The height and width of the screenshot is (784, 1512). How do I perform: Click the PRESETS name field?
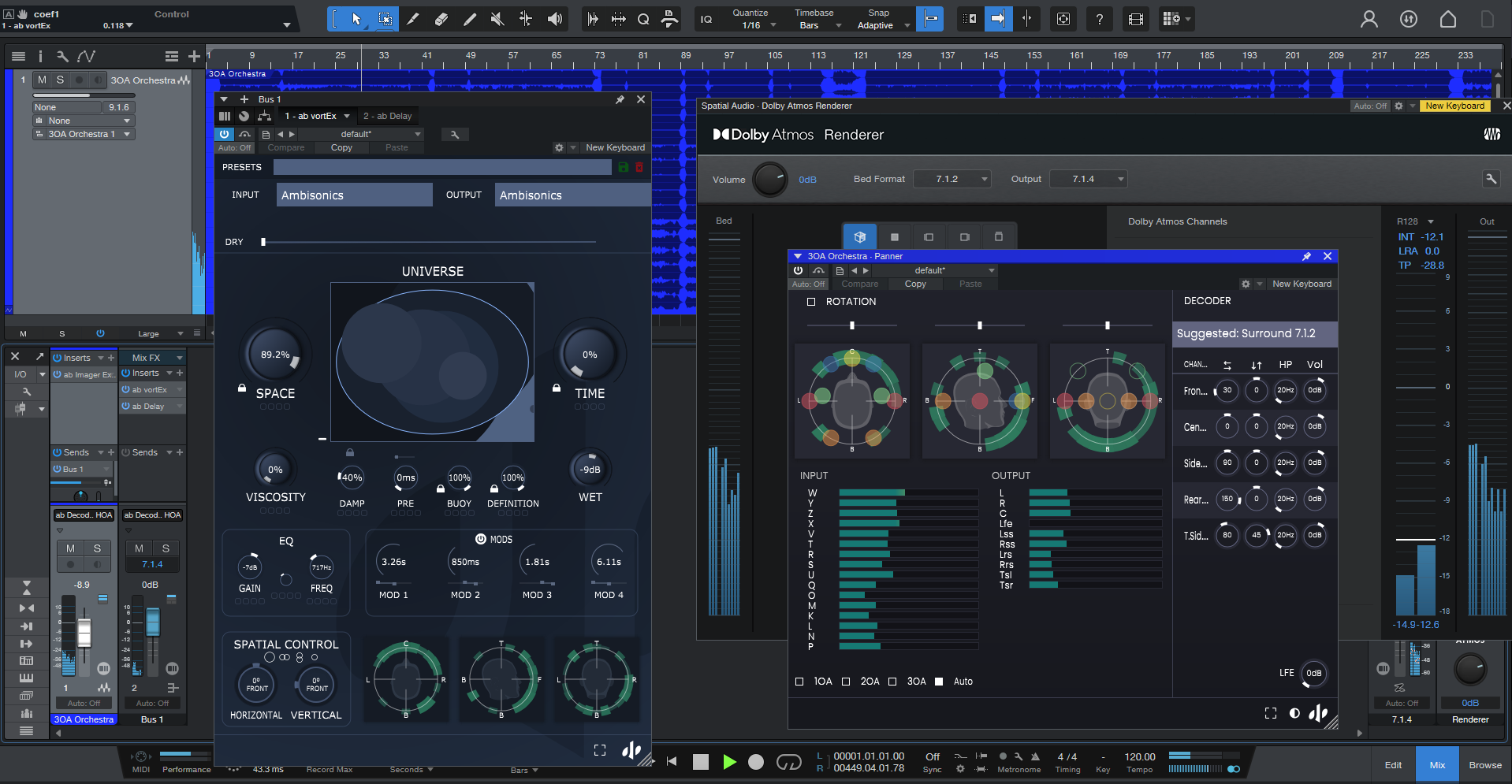tap(442, 167)
